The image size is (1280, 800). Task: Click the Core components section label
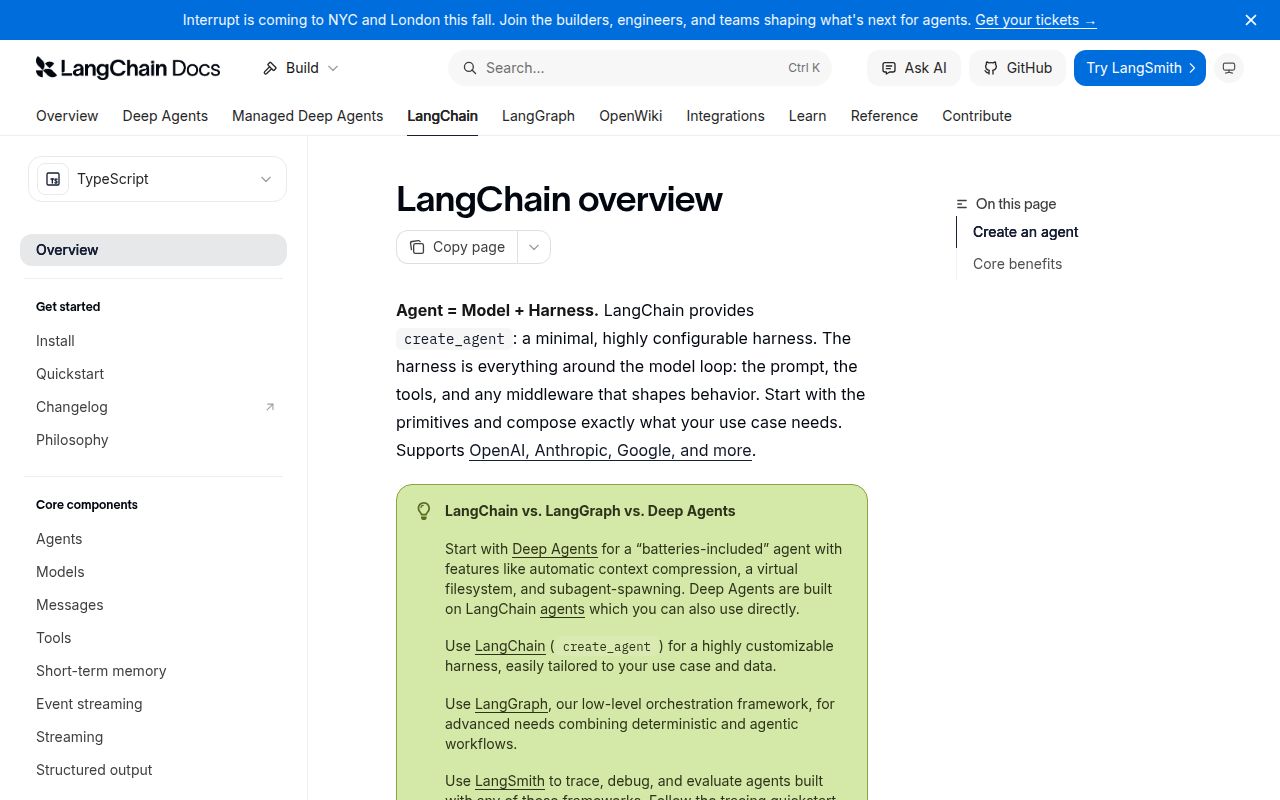87,505
